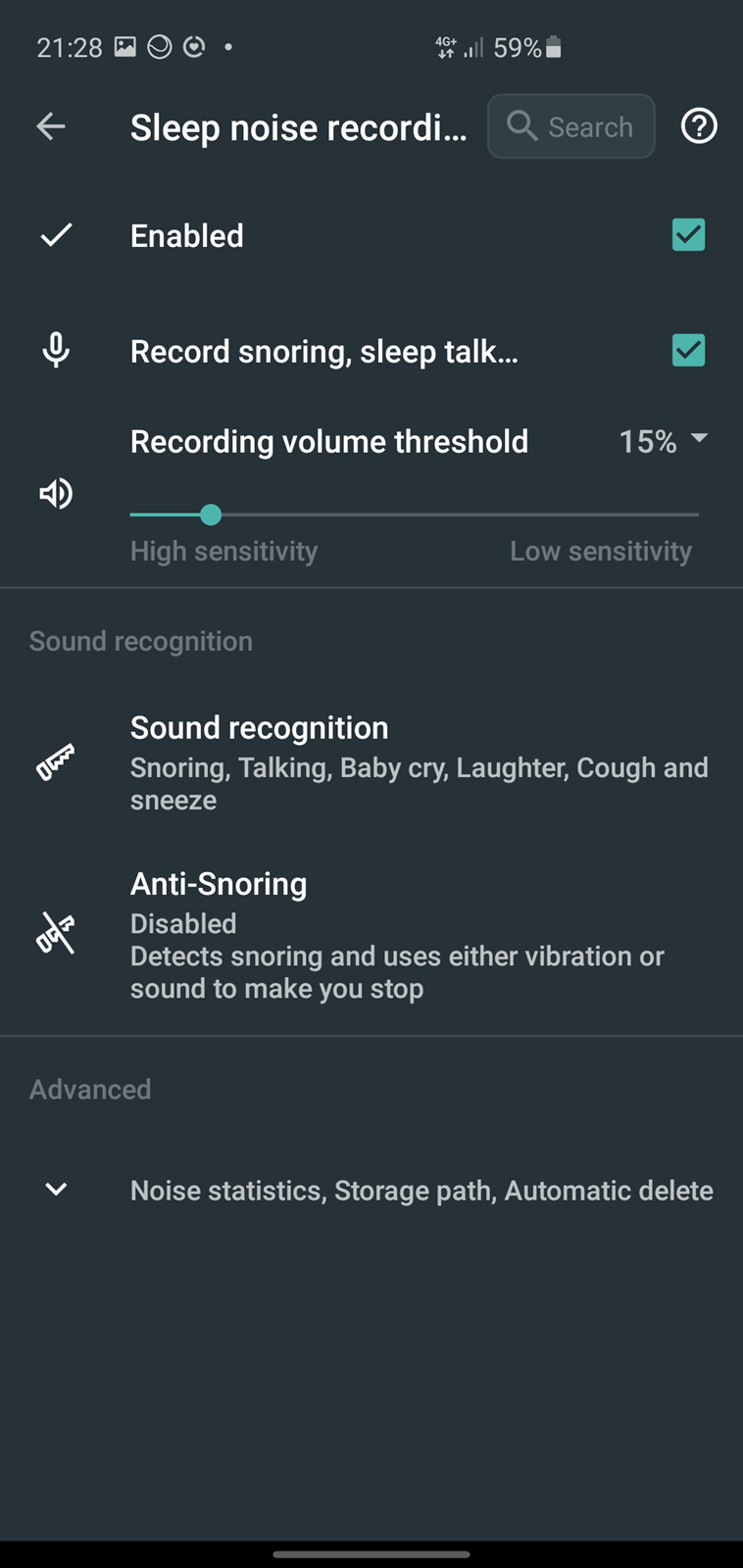Tap the Sound recognition saw icon
The height and width of the screenshot is (1568, 743).
click(x=56, y=761)
